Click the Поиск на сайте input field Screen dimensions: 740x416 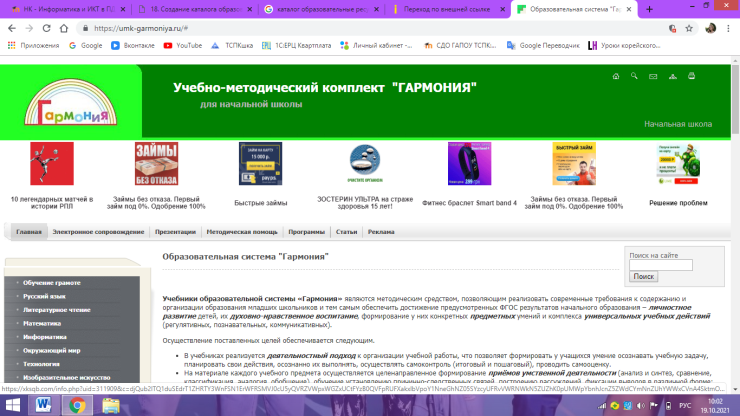[660, 265]
